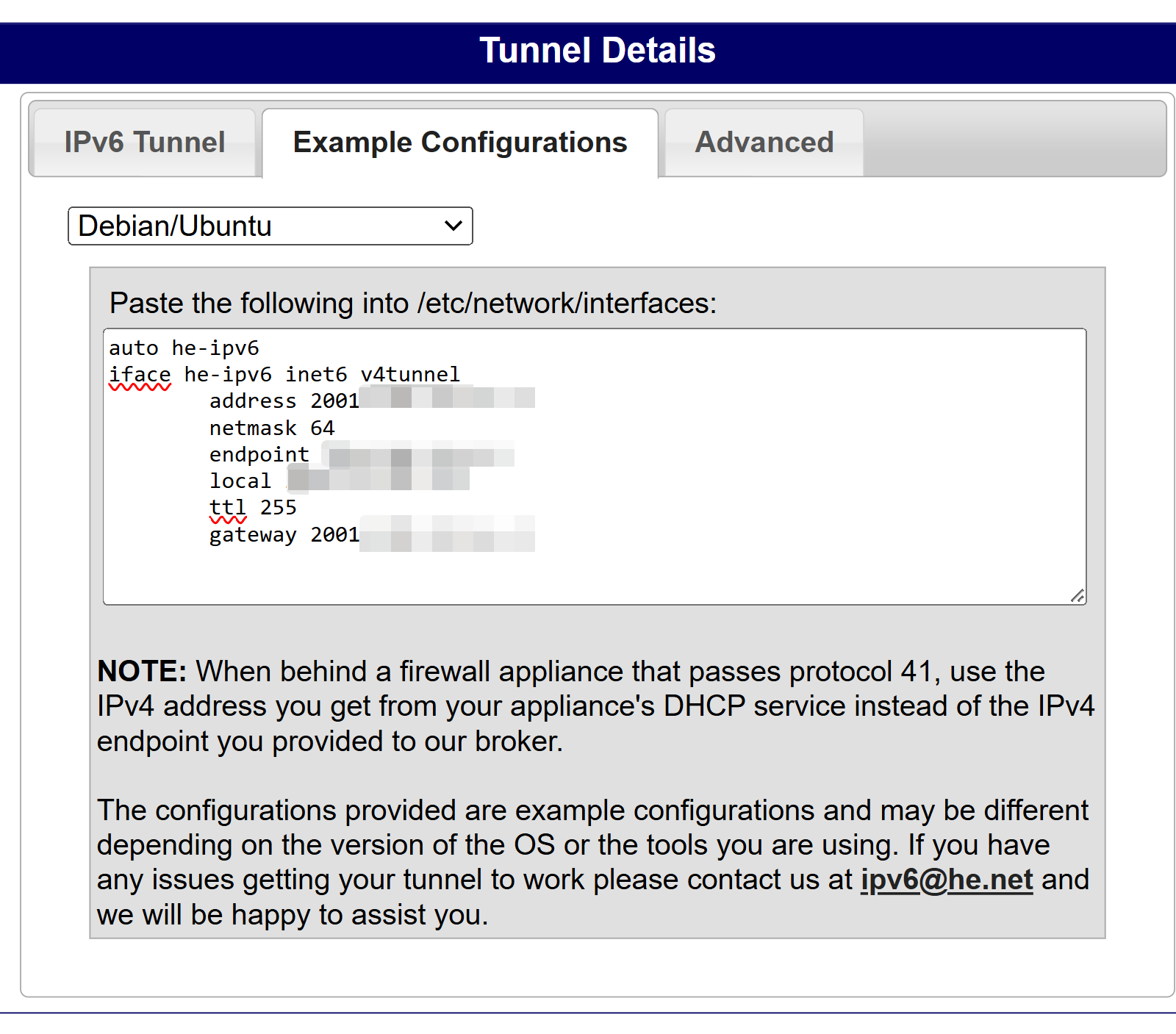Click the empty tab strip right of Advanced
Screen dimensions: 1176x1034
coord(1014,140)
